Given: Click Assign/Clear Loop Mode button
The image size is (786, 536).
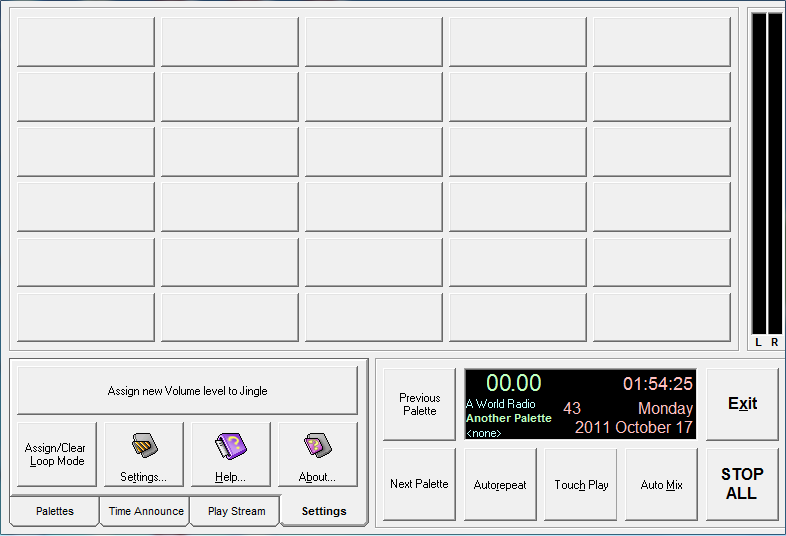Looking at the screenshot, I should 57,454.
